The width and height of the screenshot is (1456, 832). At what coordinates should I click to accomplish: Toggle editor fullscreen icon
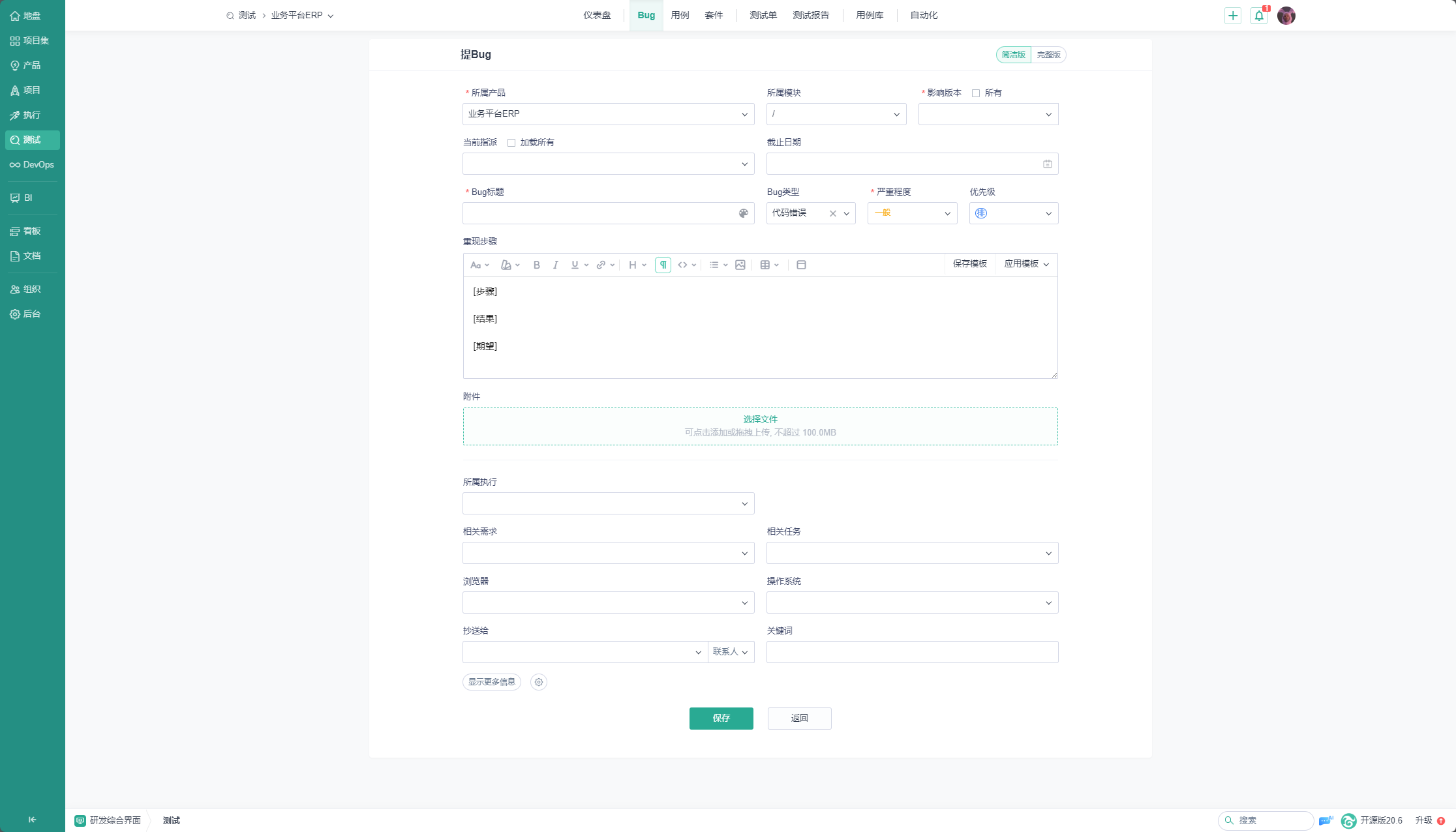point(801,265)
